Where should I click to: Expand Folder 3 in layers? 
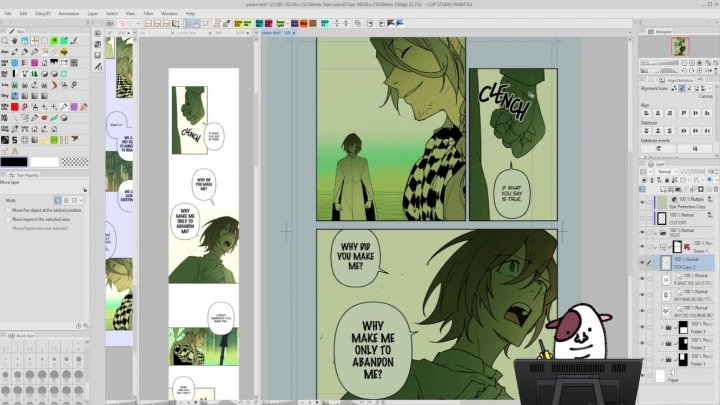click(x=662, y=327)
